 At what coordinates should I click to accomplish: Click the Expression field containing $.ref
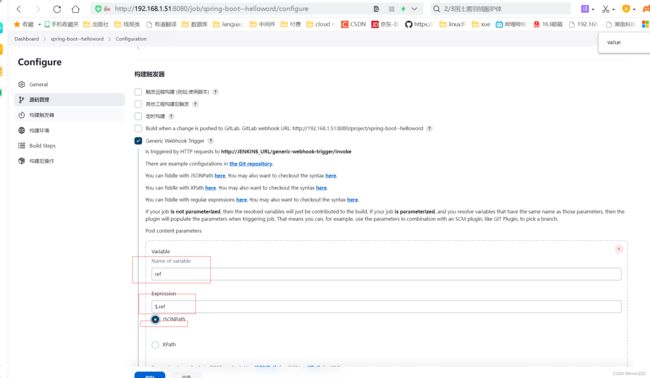(x=386, y=307)
